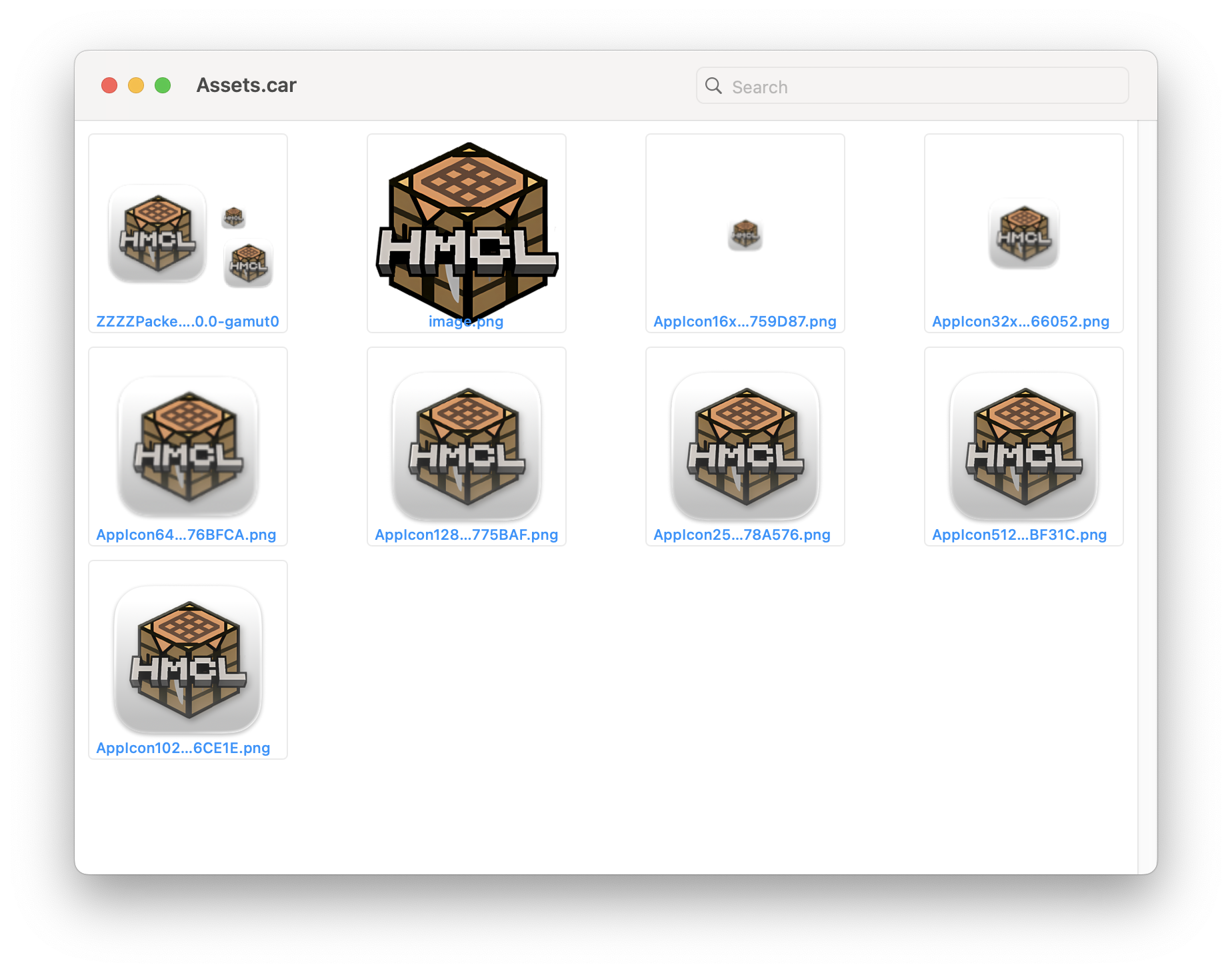Choose the AppIcon64 icon image
The width and height of the screenshot is (1232, 973).
(188, 445)
